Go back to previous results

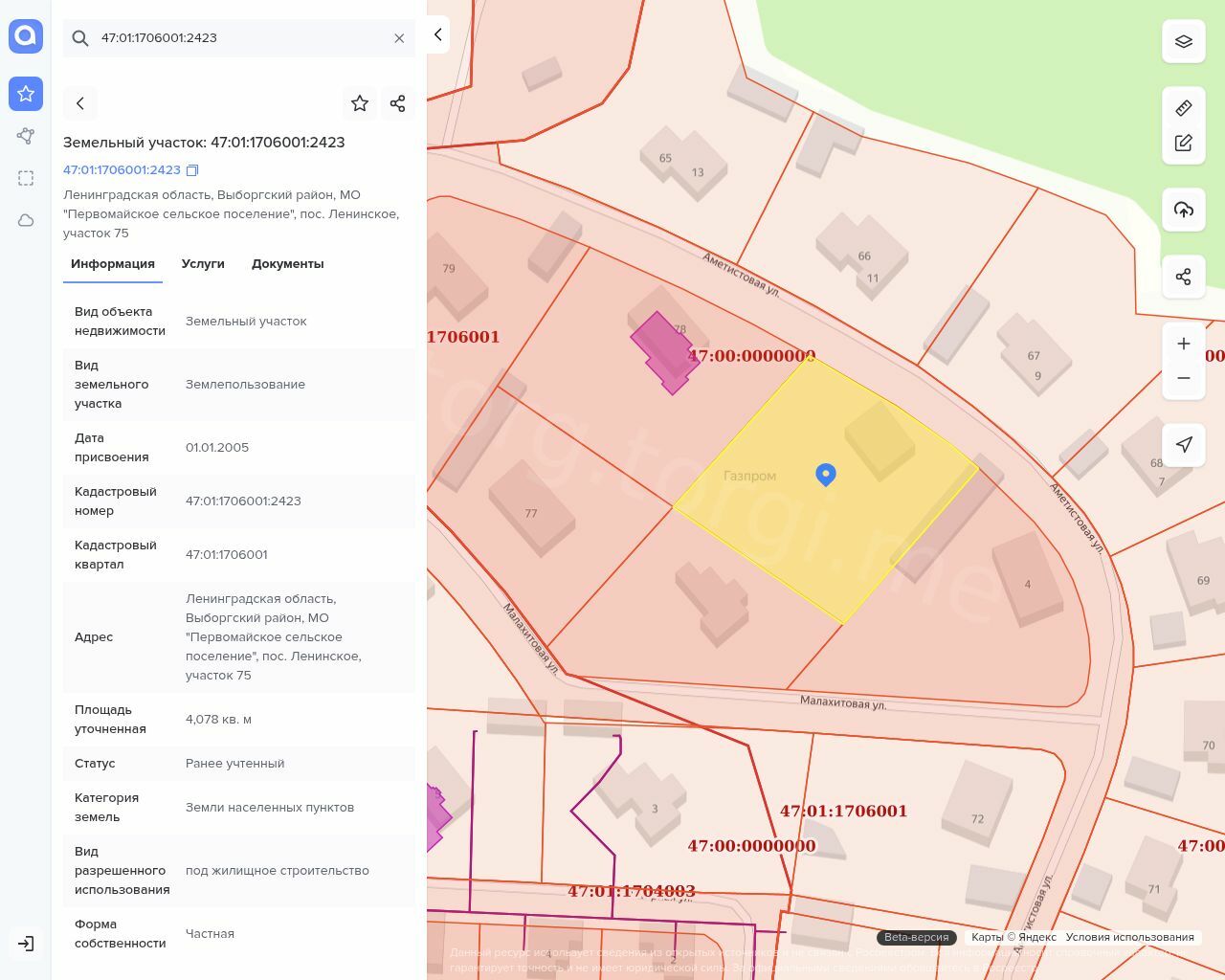(80, 103)
